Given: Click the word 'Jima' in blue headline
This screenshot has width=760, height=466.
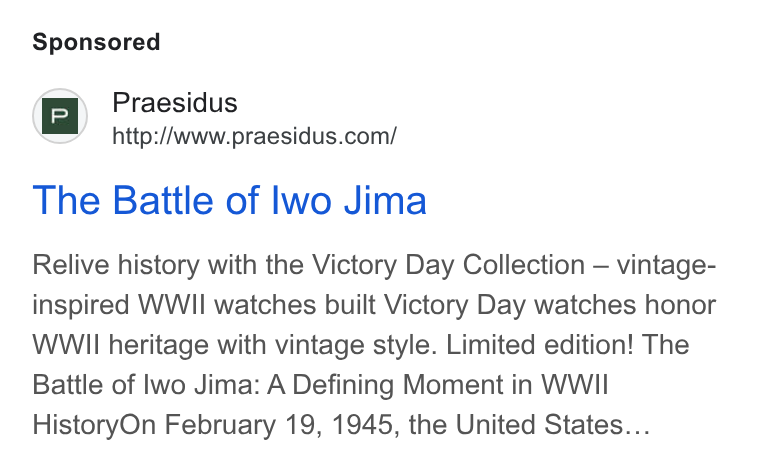Looking at the screenshot, I should 385,200.
